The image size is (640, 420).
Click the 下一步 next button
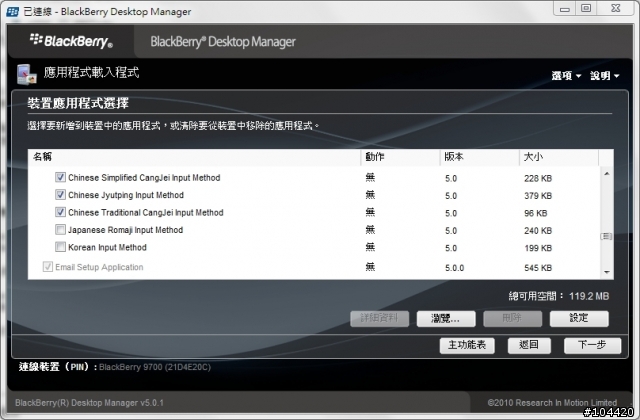click(x=592, y=345)
